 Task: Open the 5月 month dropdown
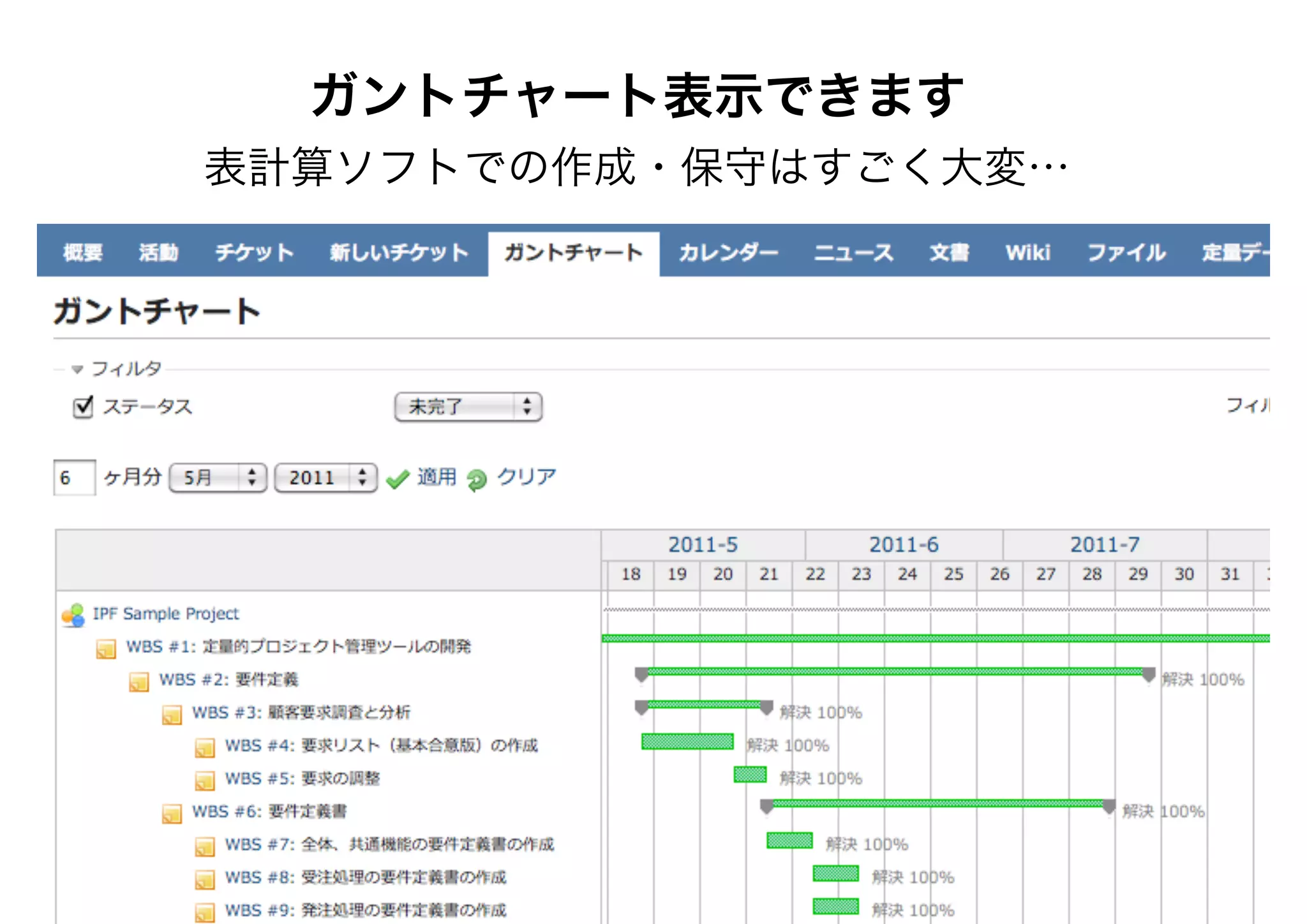tap(218, 477)
